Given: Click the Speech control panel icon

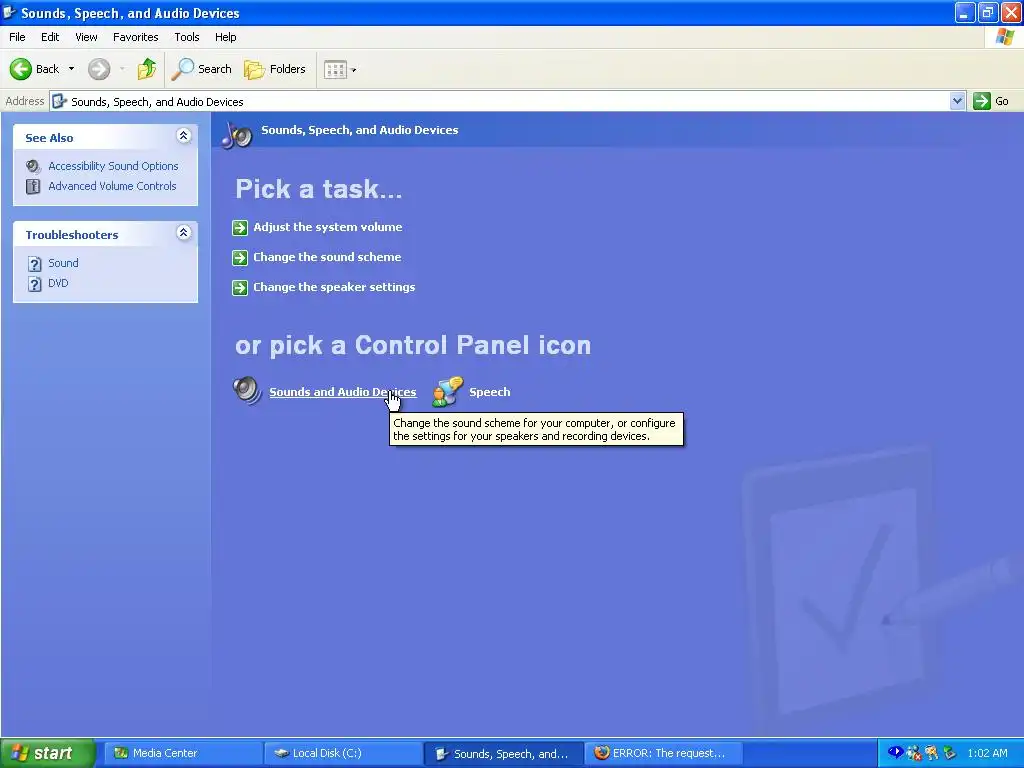Looking at the screenshot, I should (x=448, y=391).
